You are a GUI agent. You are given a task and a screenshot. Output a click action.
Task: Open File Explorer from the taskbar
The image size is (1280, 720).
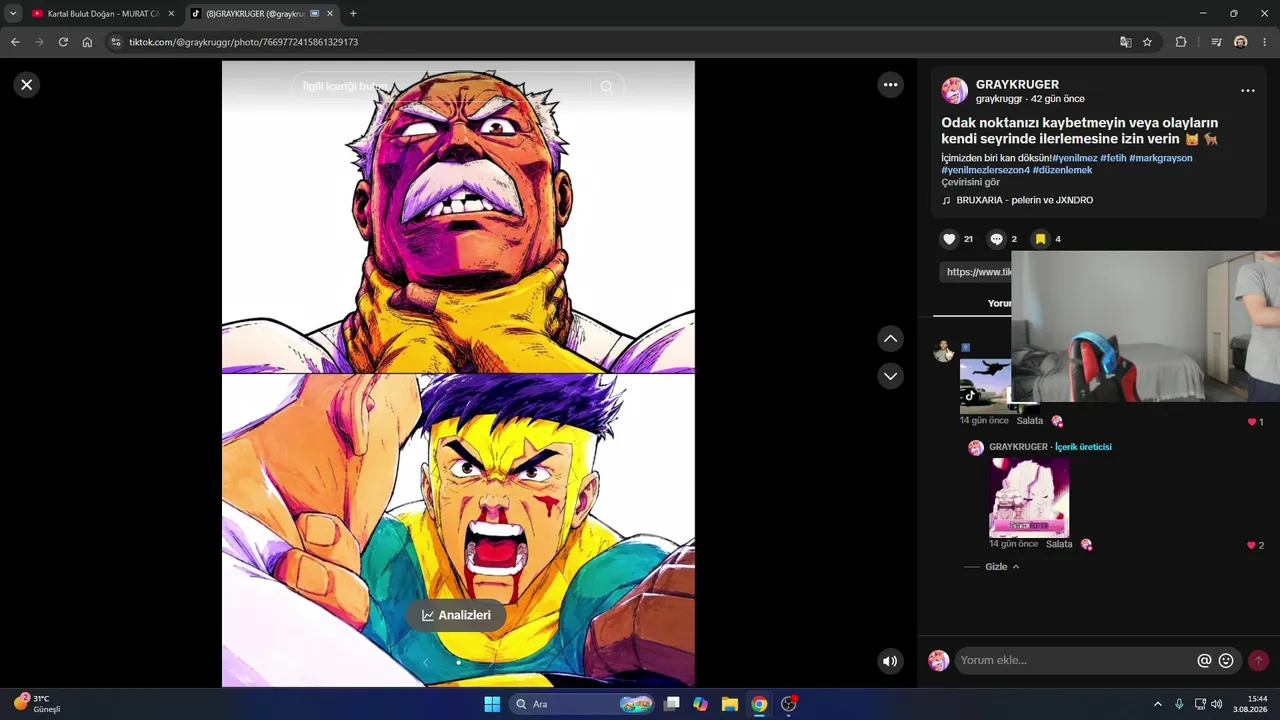(x=730, y=704)
